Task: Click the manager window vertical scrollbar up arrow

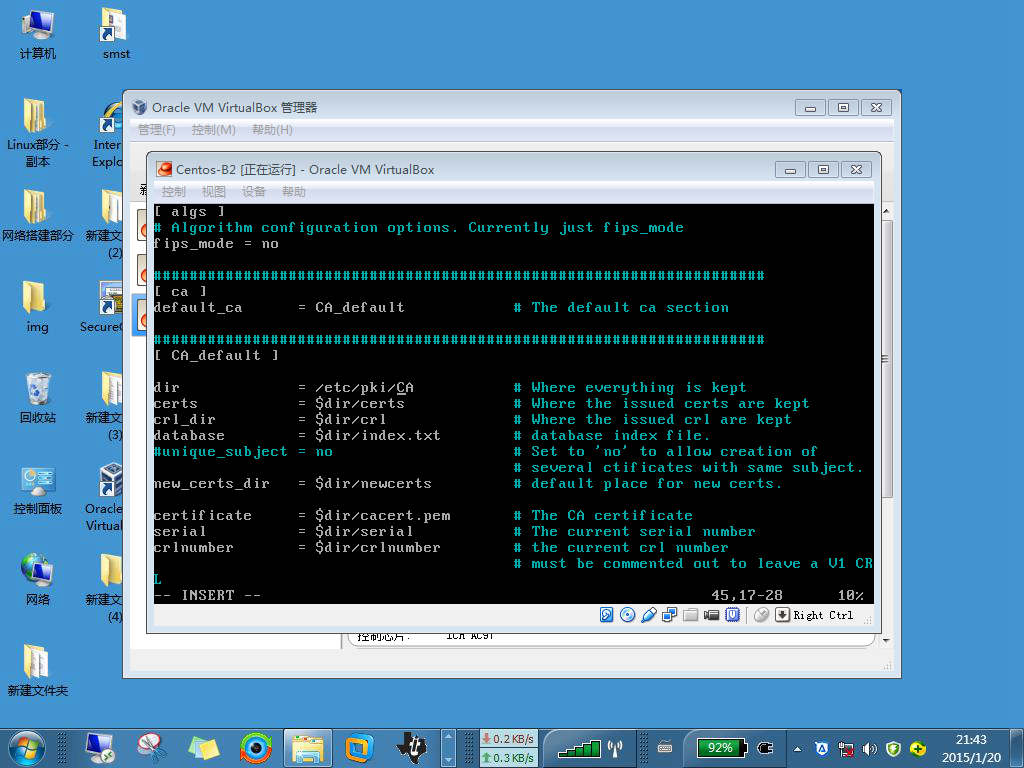Action: [x=886, y=212]
